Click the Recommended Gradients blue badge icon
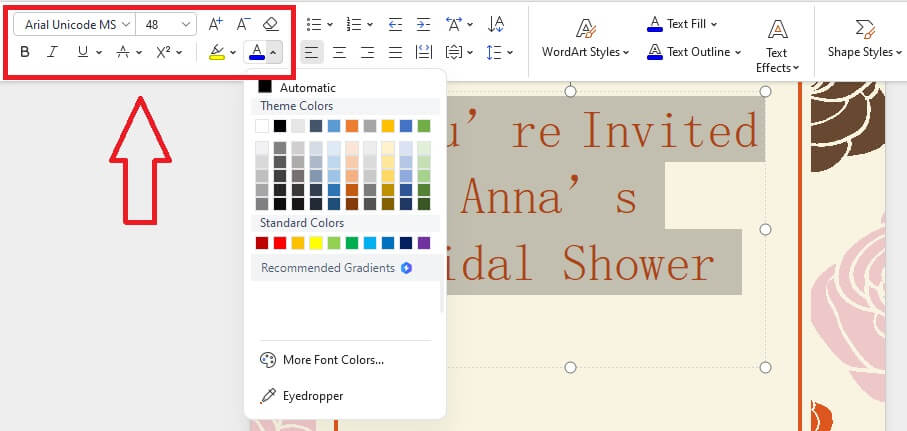The image size is (907, 431). (x=407, y=268)
